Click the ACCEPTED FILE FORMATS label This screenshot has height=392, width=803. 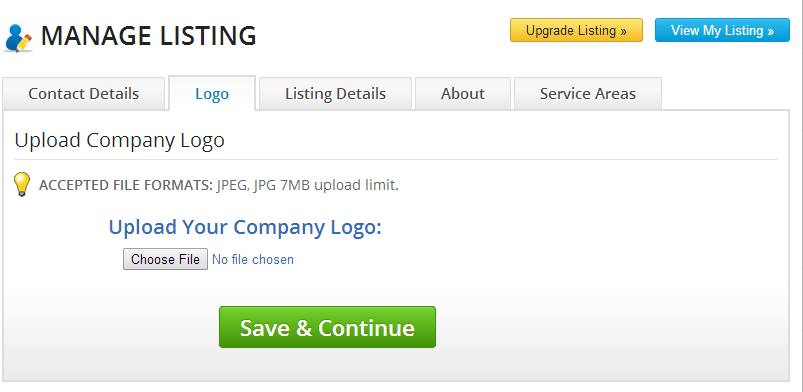pos(125,185)
